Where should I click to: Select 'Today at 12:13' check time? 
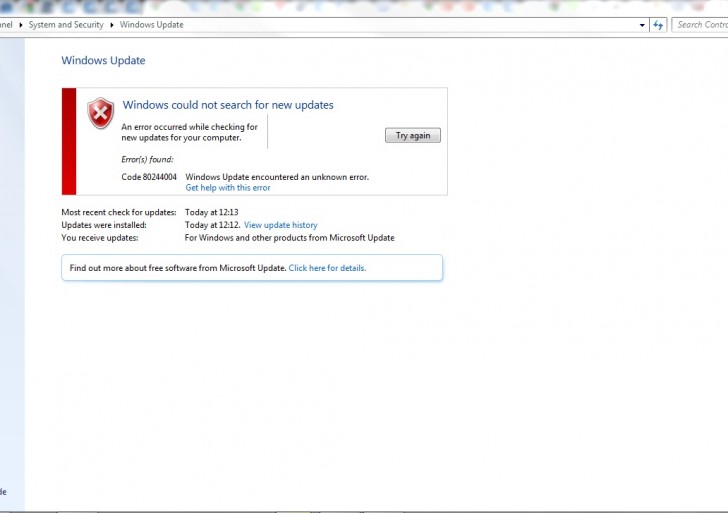pos(212,212)
